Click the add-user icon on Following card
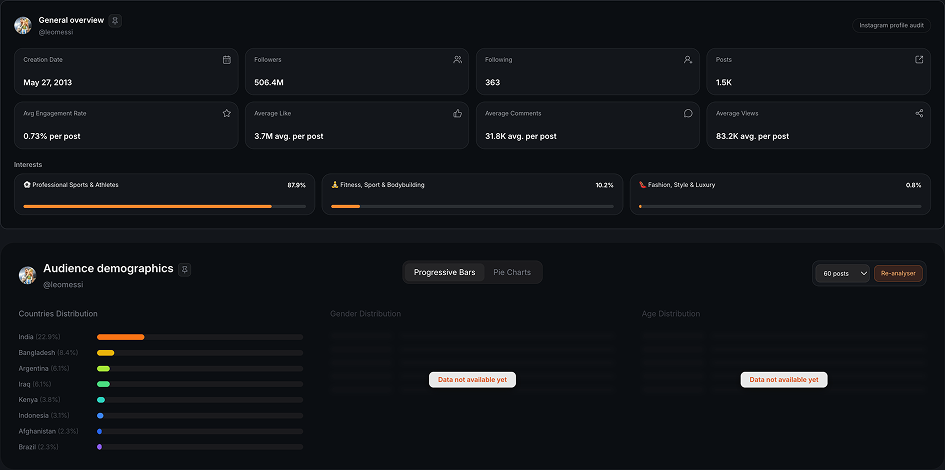The height and width of the screenshot is (470, 945). coord(688,60)
